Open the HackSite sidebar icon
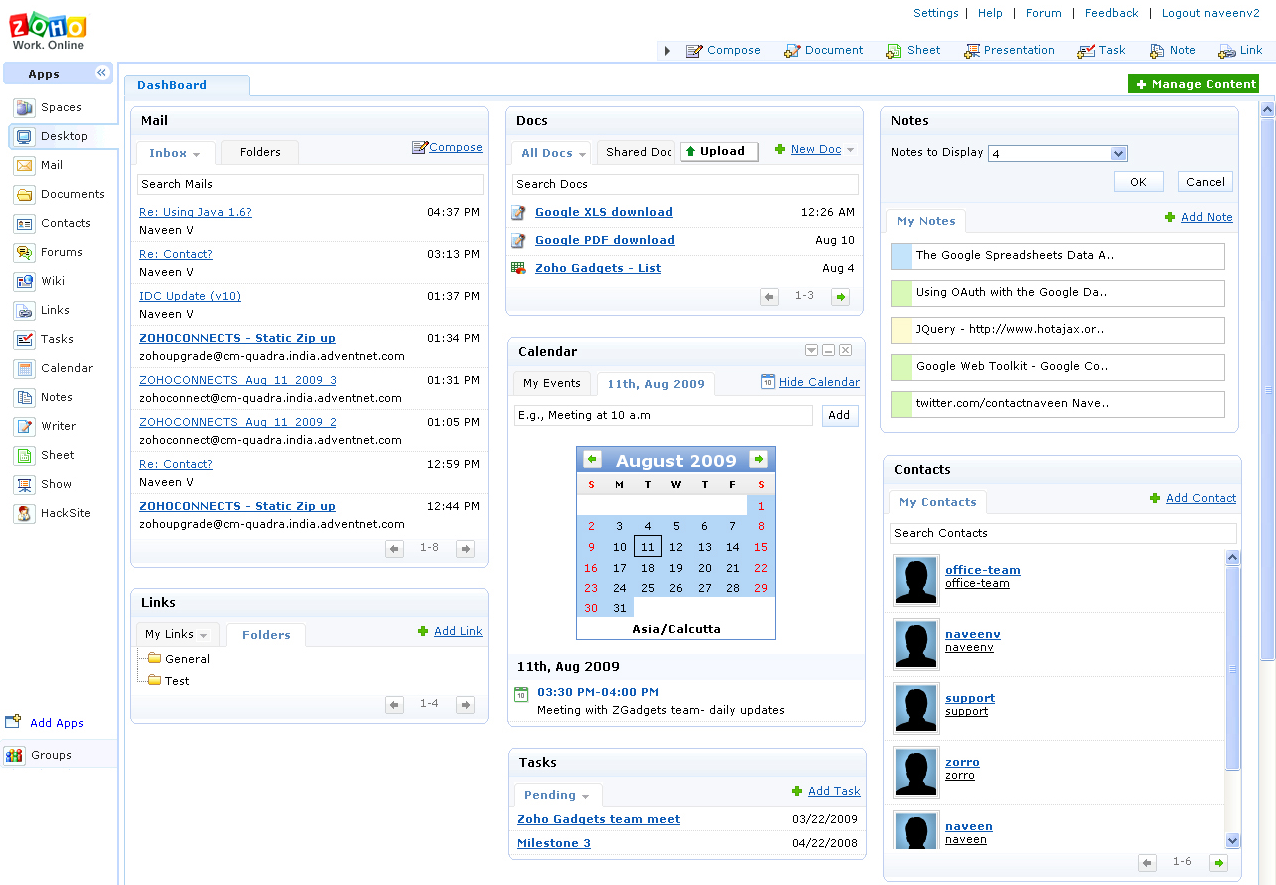The image size is (1276, 885). tap(25, 513)
